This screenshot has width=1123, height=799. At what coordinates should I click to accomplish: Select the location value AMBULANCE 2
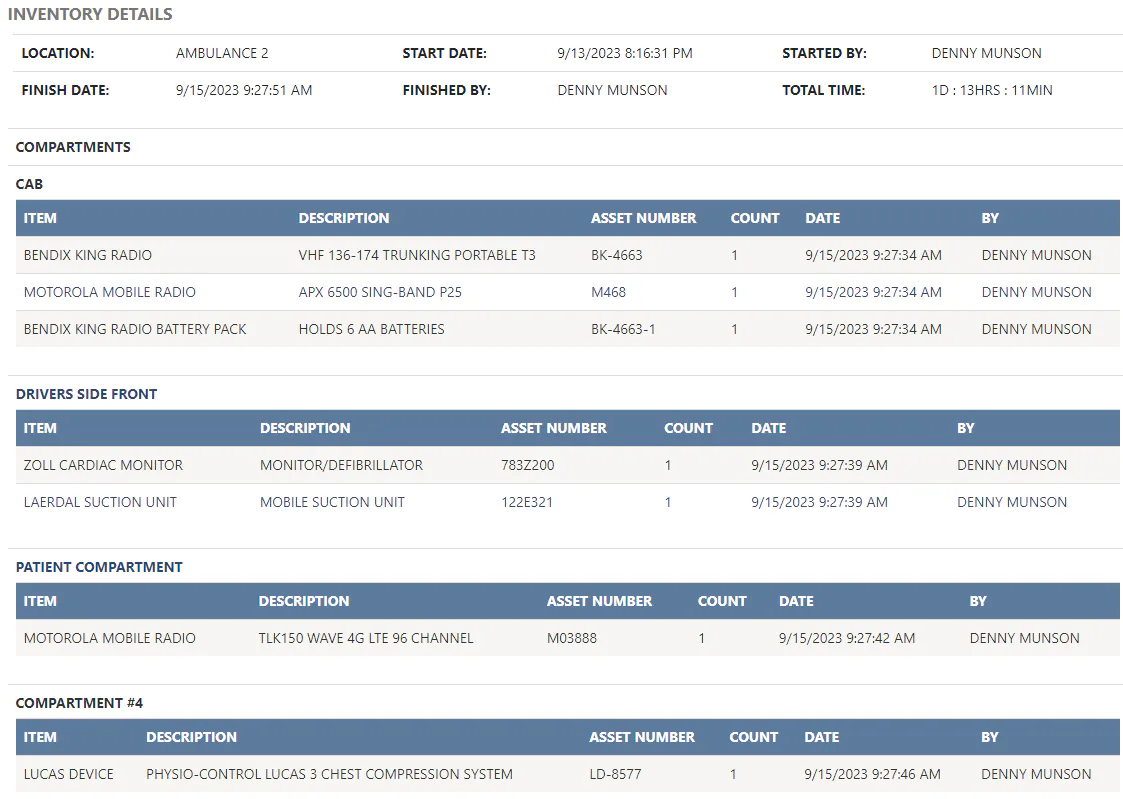tap(222, 53)
